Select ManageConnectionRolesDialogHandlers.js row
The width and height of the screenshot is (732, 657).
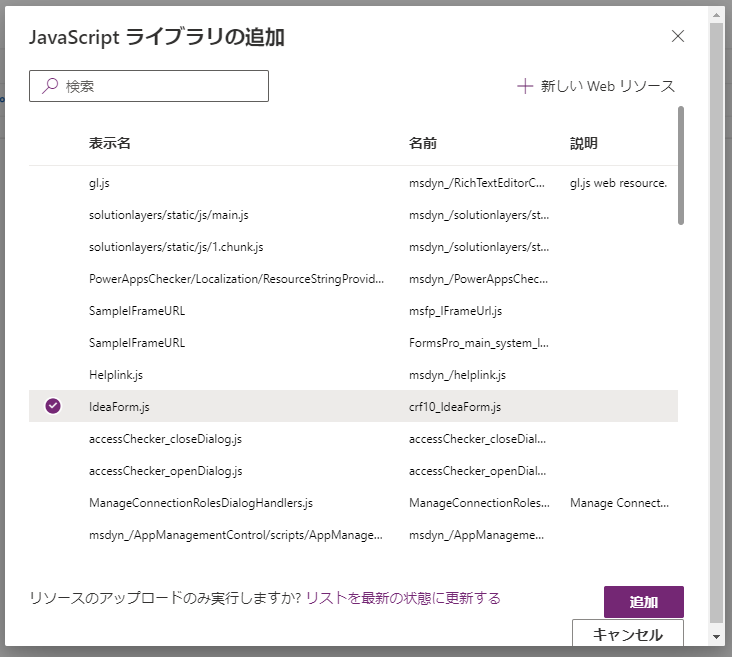(353, 503)
